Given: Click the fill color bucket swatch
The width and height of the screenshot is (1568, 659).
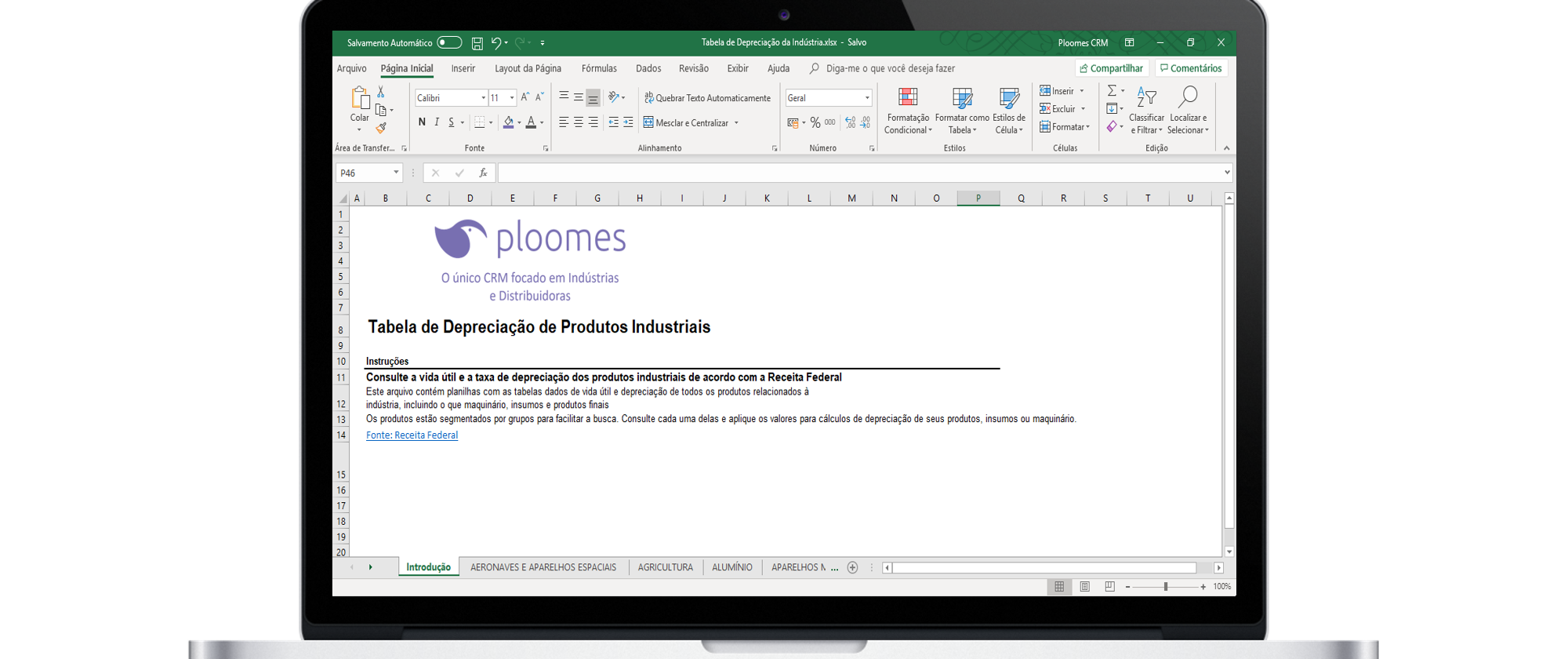Looking at the screenshot, I should 508,122.
